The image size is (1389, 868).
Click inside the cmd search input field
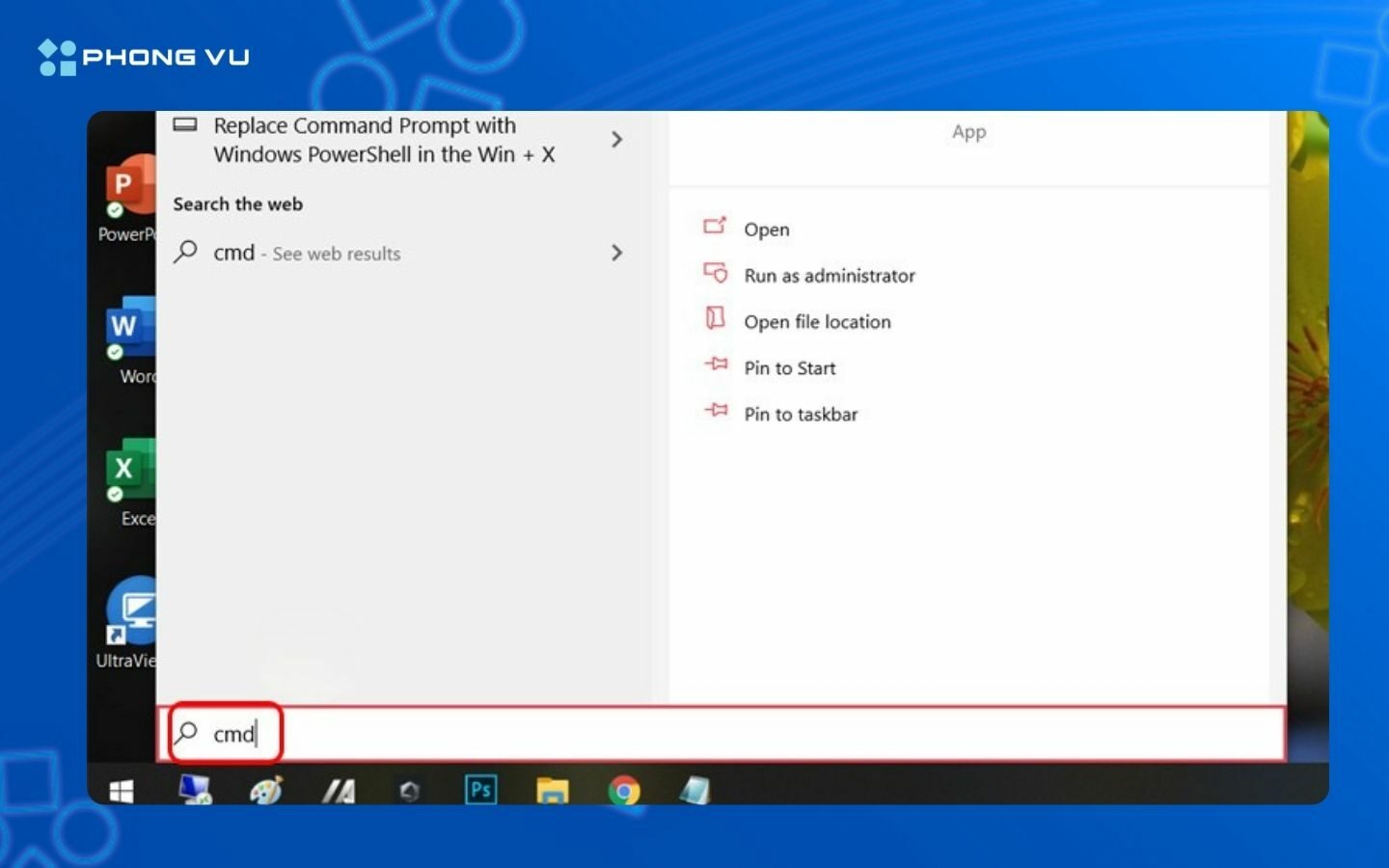click(x=722, y=734)
